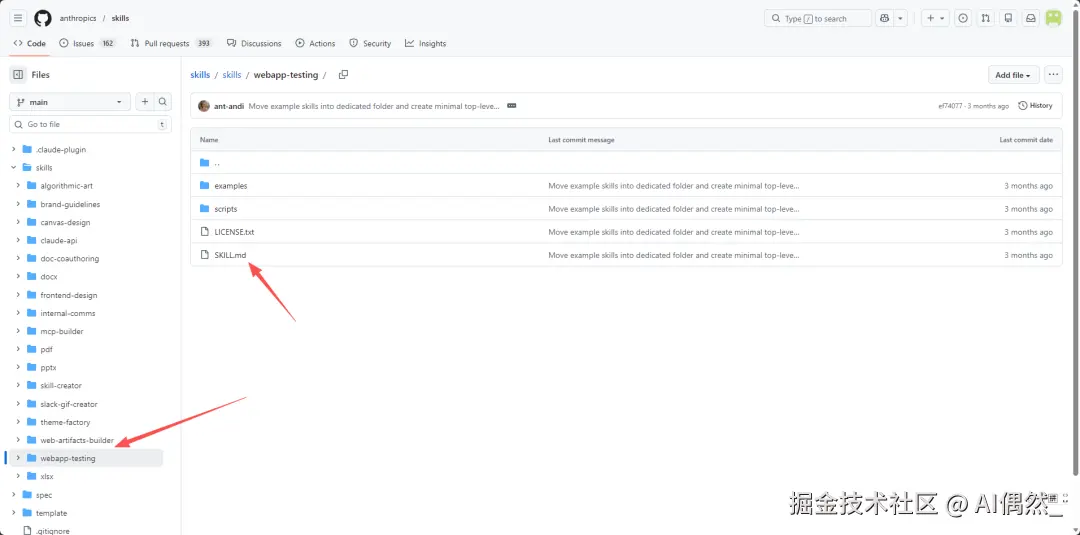The height and width of the screenshot is (535, 1080).
Task: Switch to the Issues tab
Action: [87, 43]
